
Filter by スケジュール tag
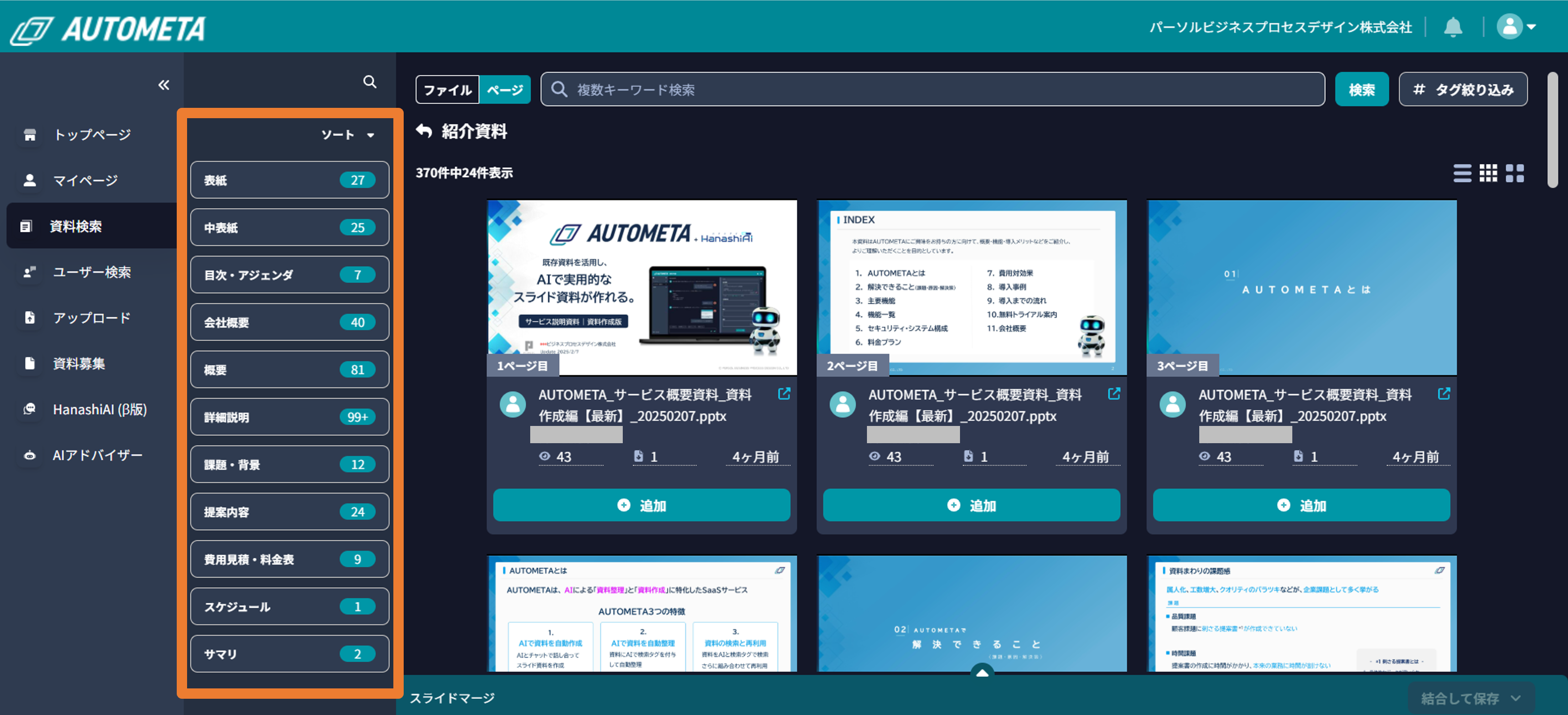point(290,607)
